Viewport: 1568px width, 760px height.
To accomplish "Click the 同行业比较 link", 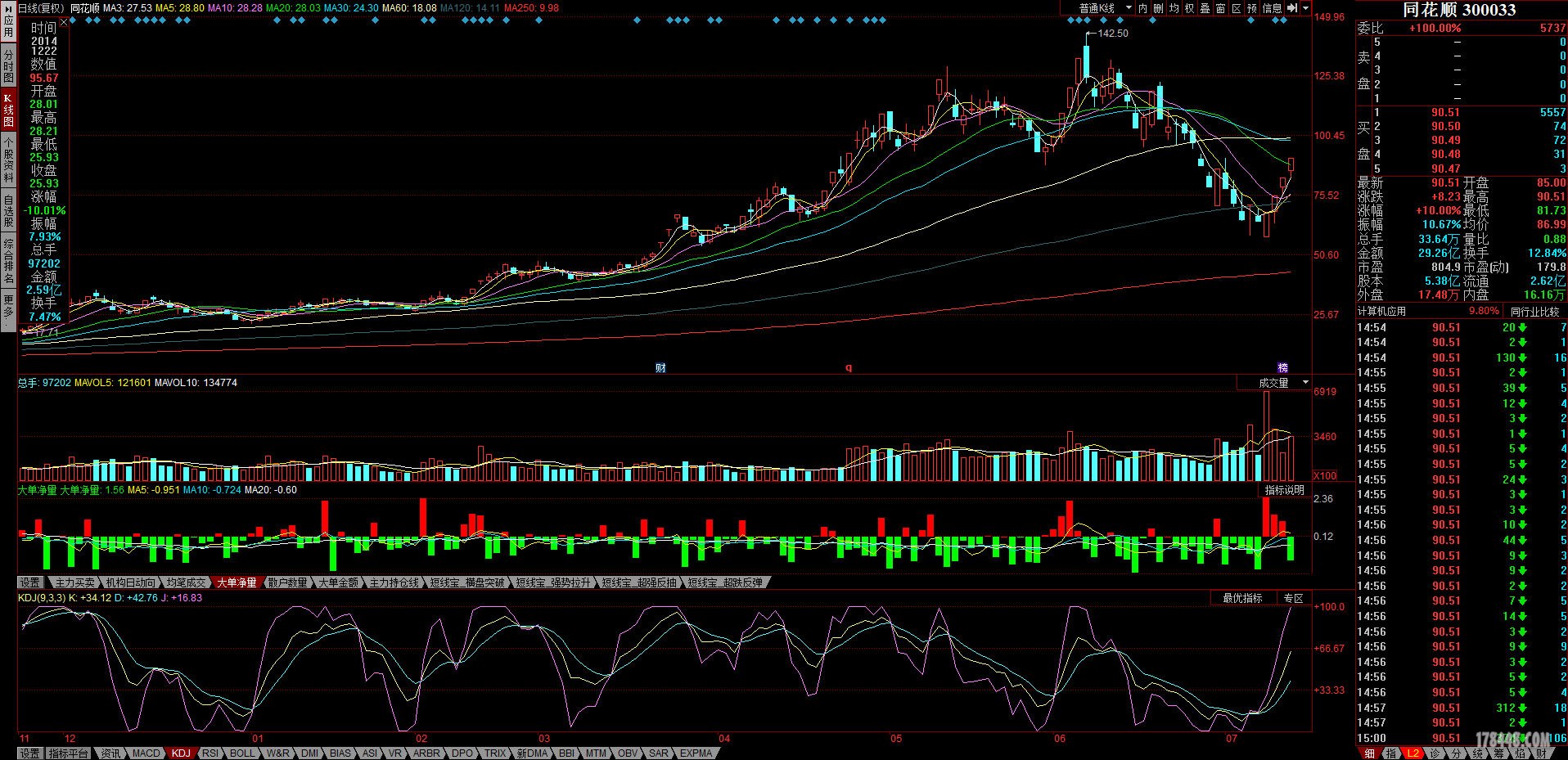I will tap(1534, 312).
